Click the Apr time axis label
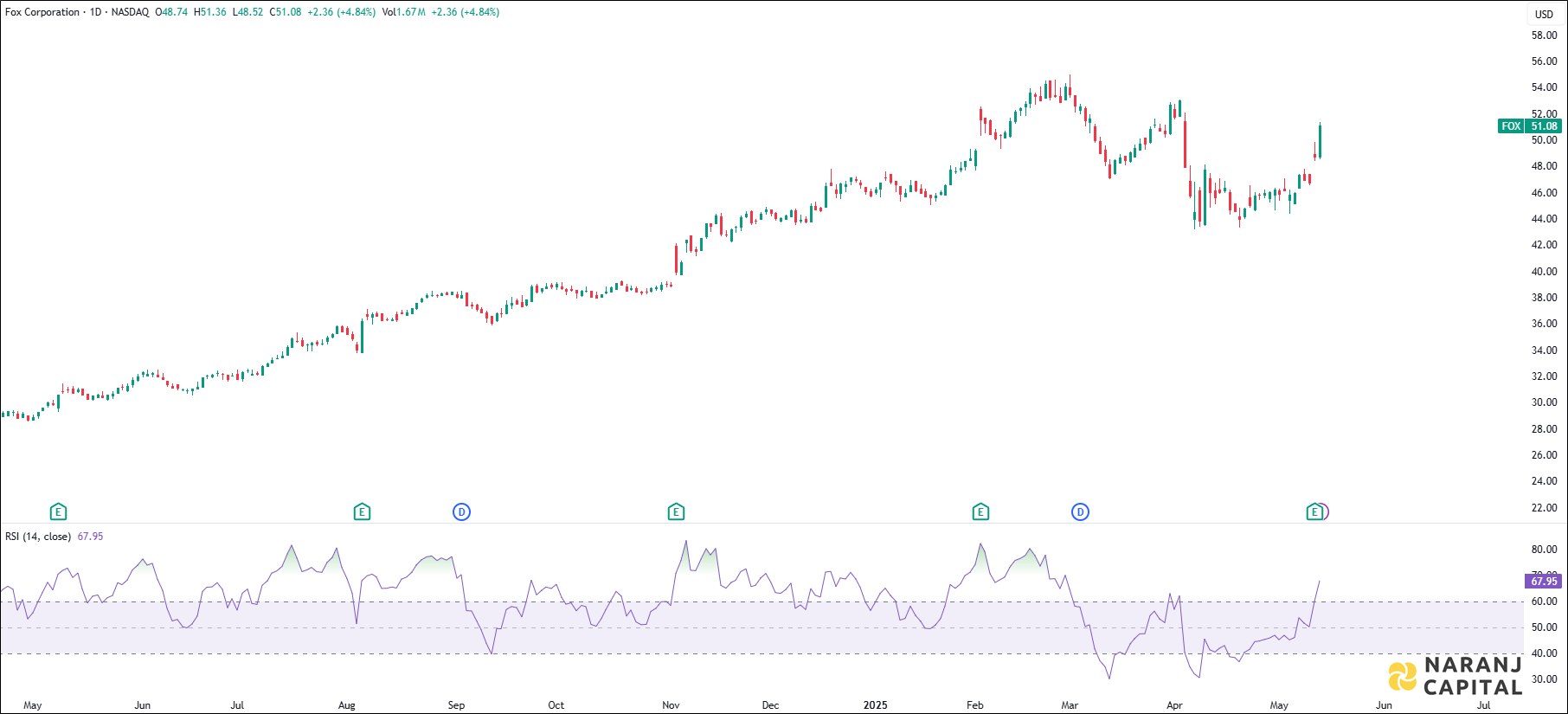The width and height of the screenshot is (1568, 714). 1174,705
